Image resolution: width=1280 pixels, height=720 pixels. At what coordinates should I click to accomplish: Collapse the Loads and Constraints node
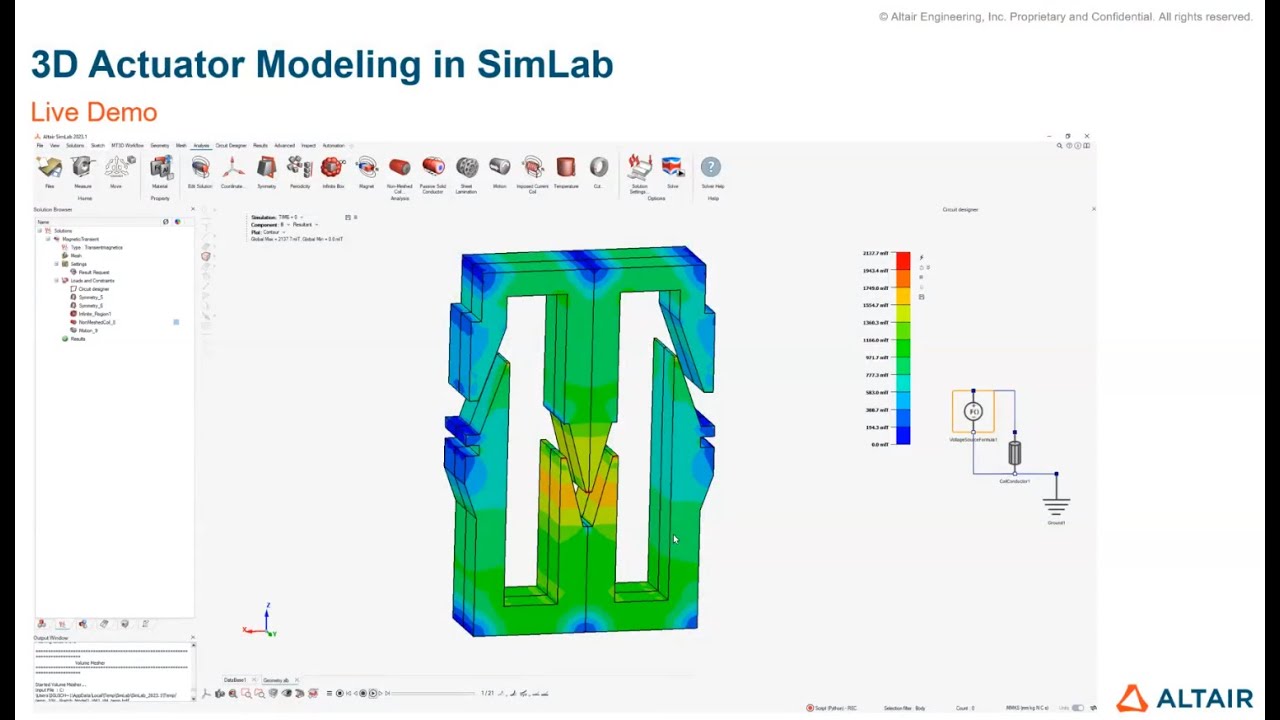(57, 281)
